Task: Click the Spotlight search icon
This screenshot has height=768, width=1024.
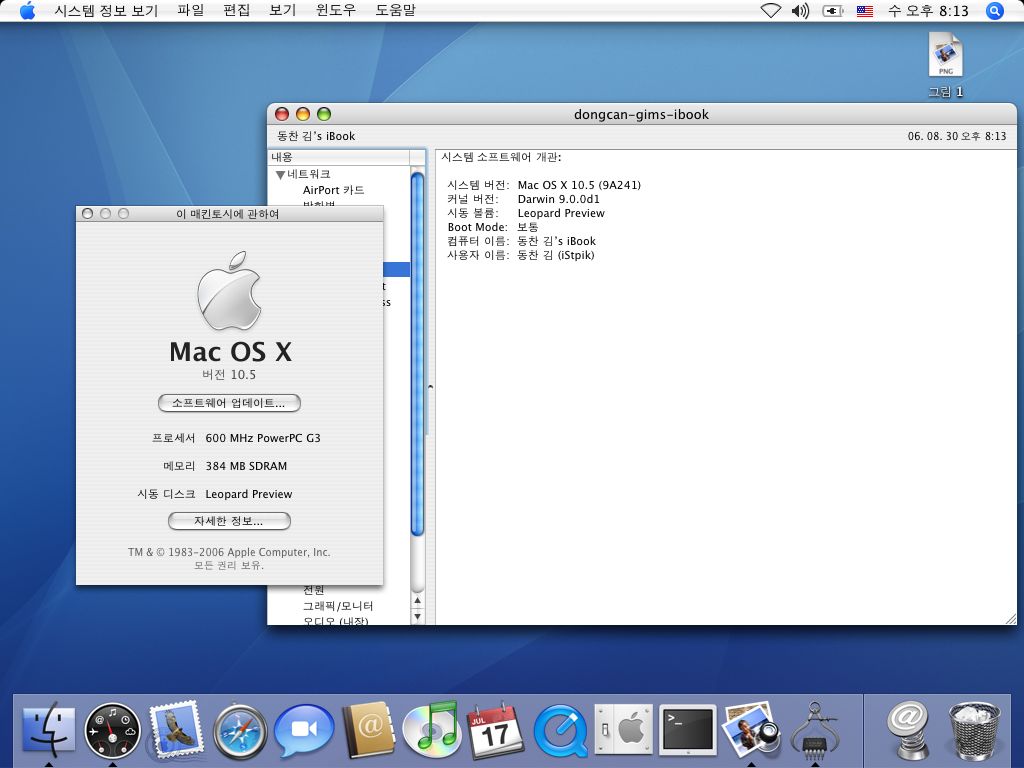Action: (x=994, y=11)
